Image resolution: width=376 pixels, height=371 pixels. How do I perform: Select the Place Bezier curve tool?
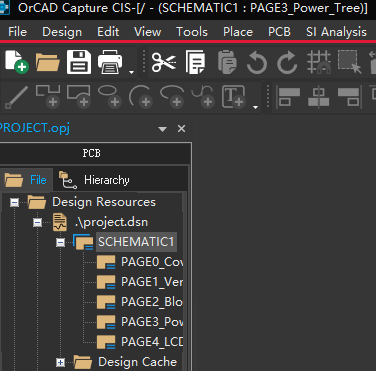click(x=203, y=96)
